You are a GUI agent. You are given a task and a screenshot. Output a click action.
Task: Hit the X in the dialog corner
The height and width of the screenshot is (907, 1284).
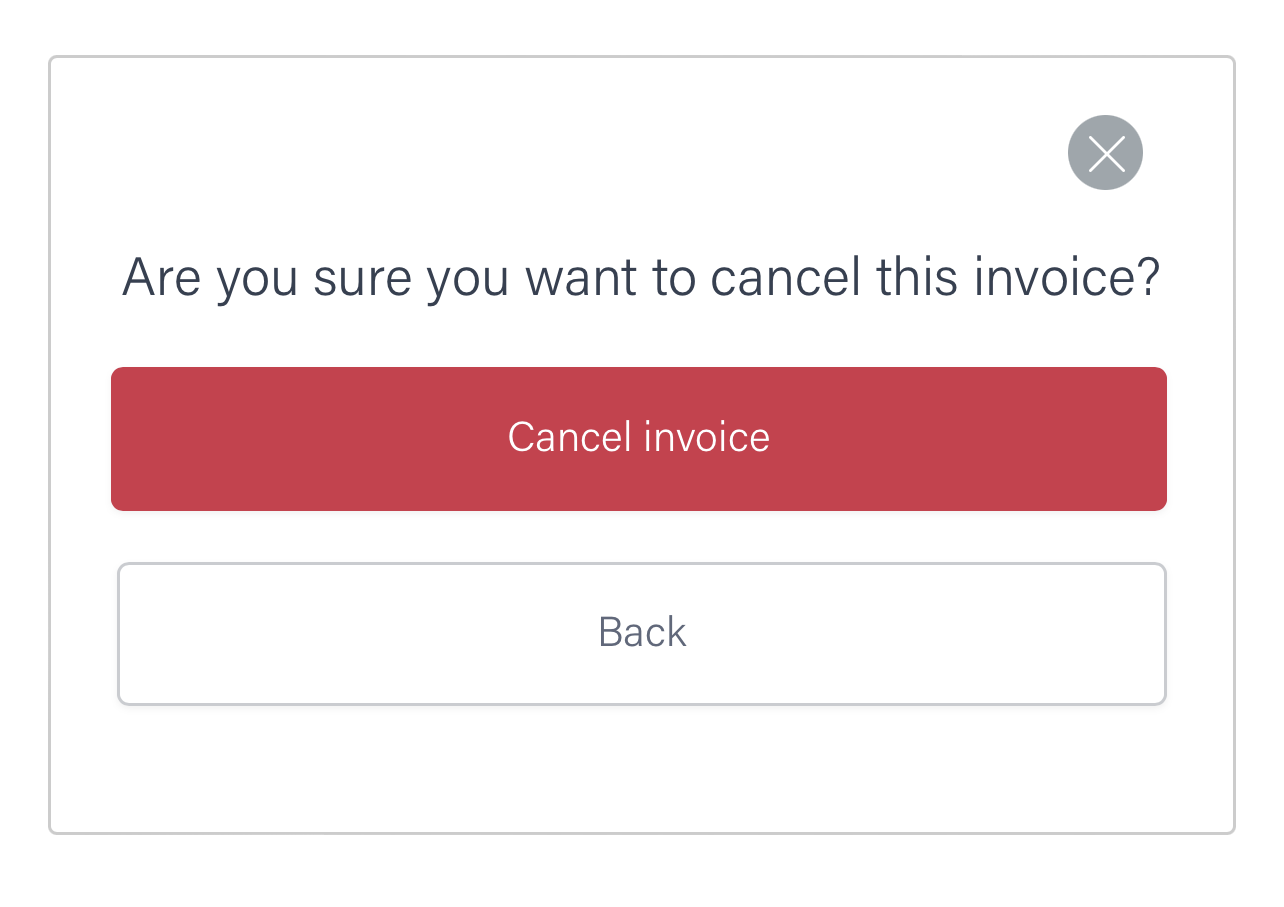1105,153
